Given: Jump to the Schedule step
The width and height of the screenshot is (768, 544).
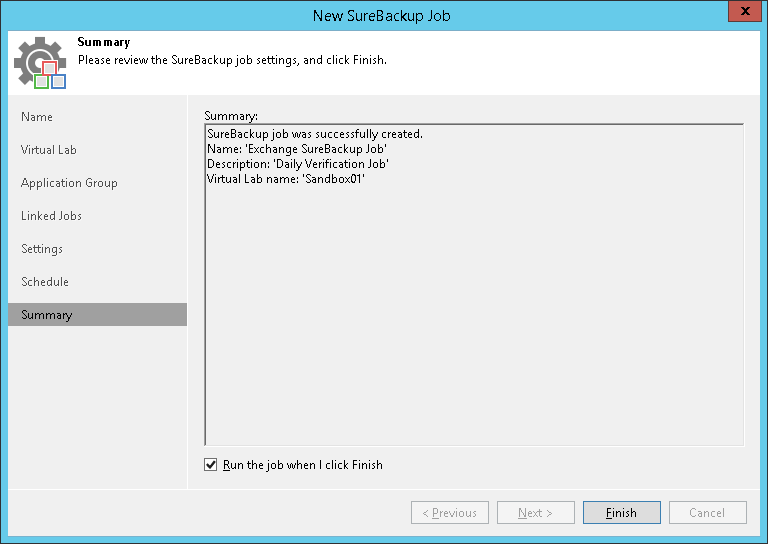Looking at the screenshot, I should coord(45,282).
